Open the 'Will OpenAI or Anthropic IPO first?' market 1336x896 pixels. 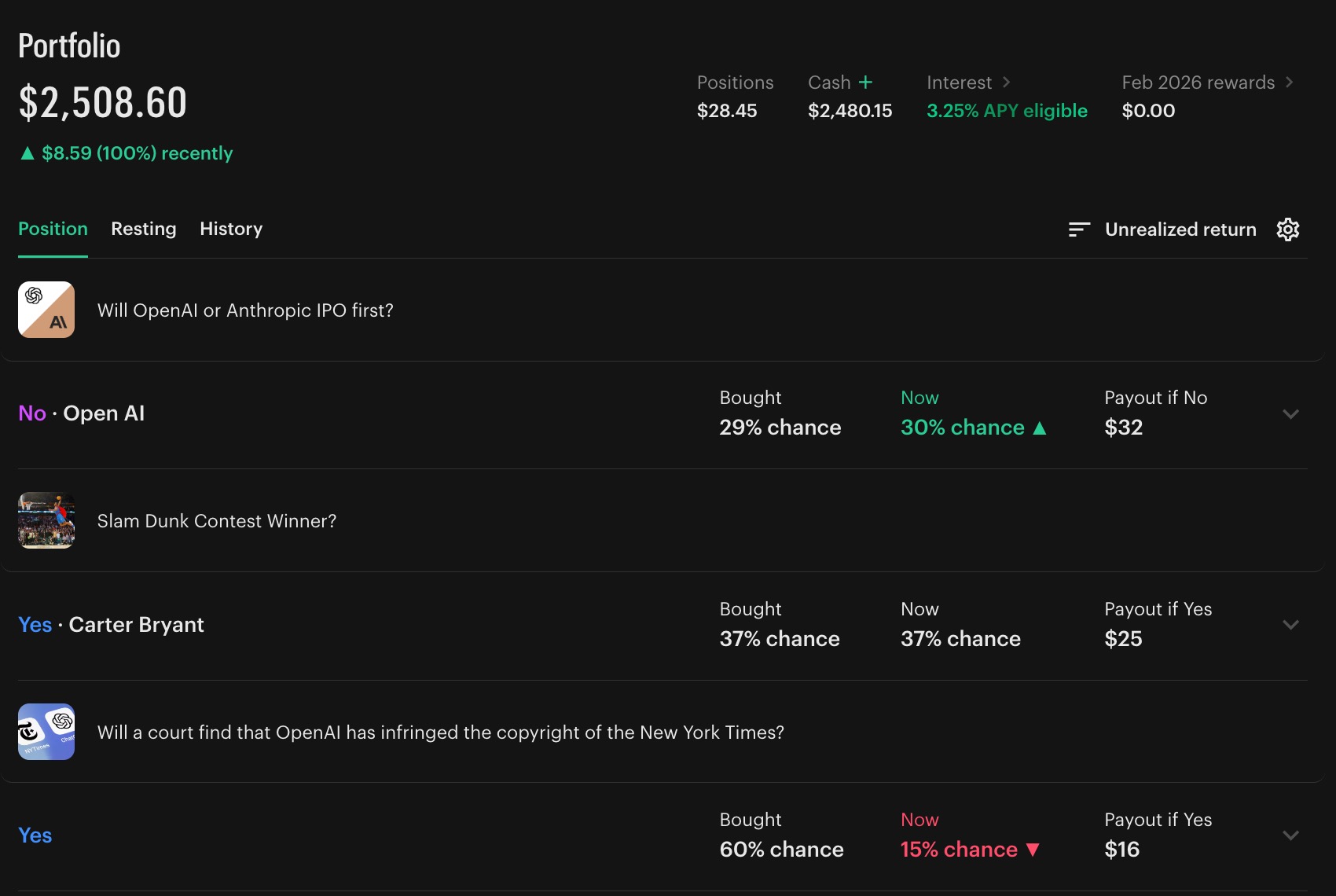click(245, 310)
